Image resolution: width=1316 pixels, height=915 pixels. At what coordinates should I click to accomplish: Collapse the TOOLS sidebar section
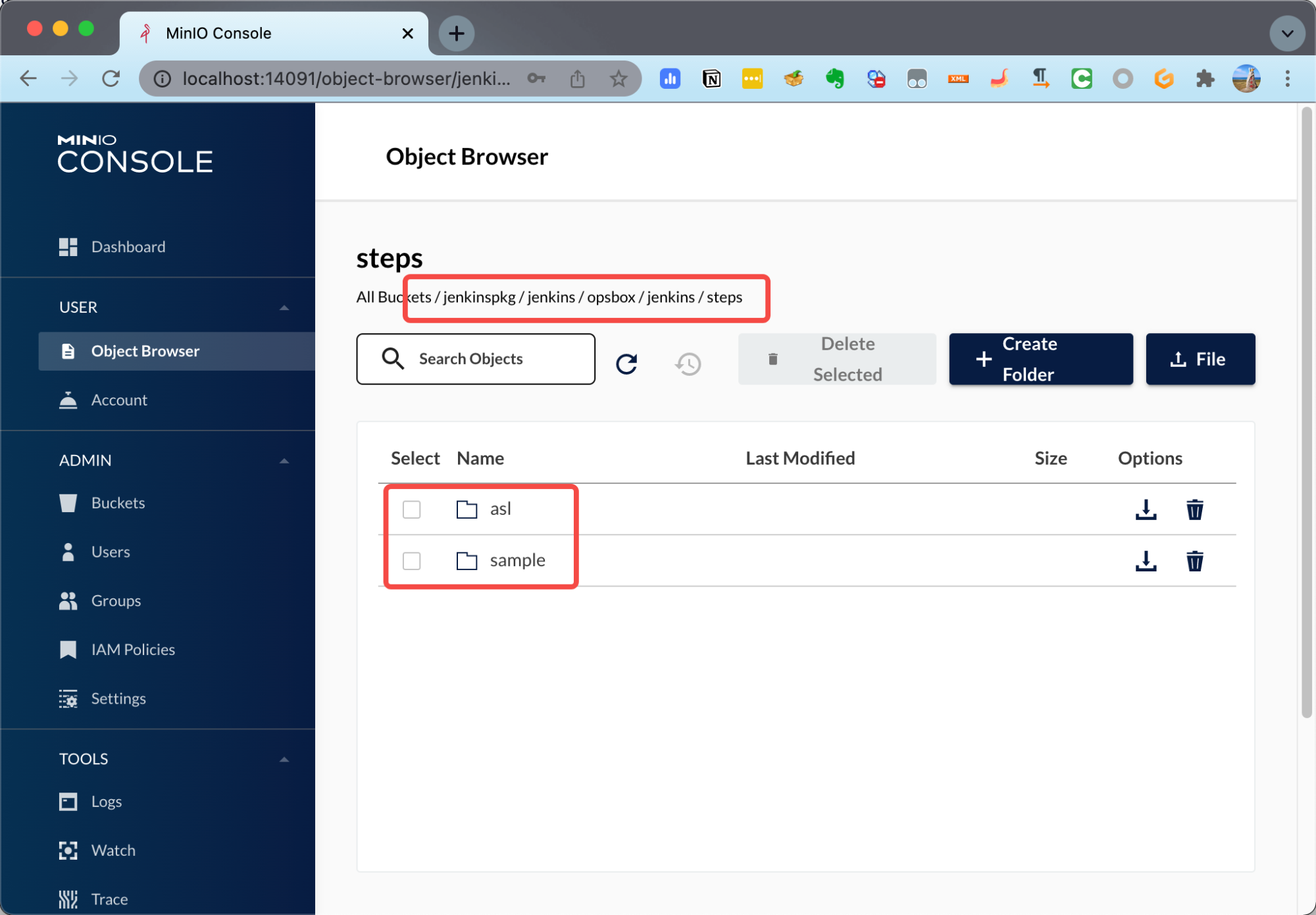point(284,759)
